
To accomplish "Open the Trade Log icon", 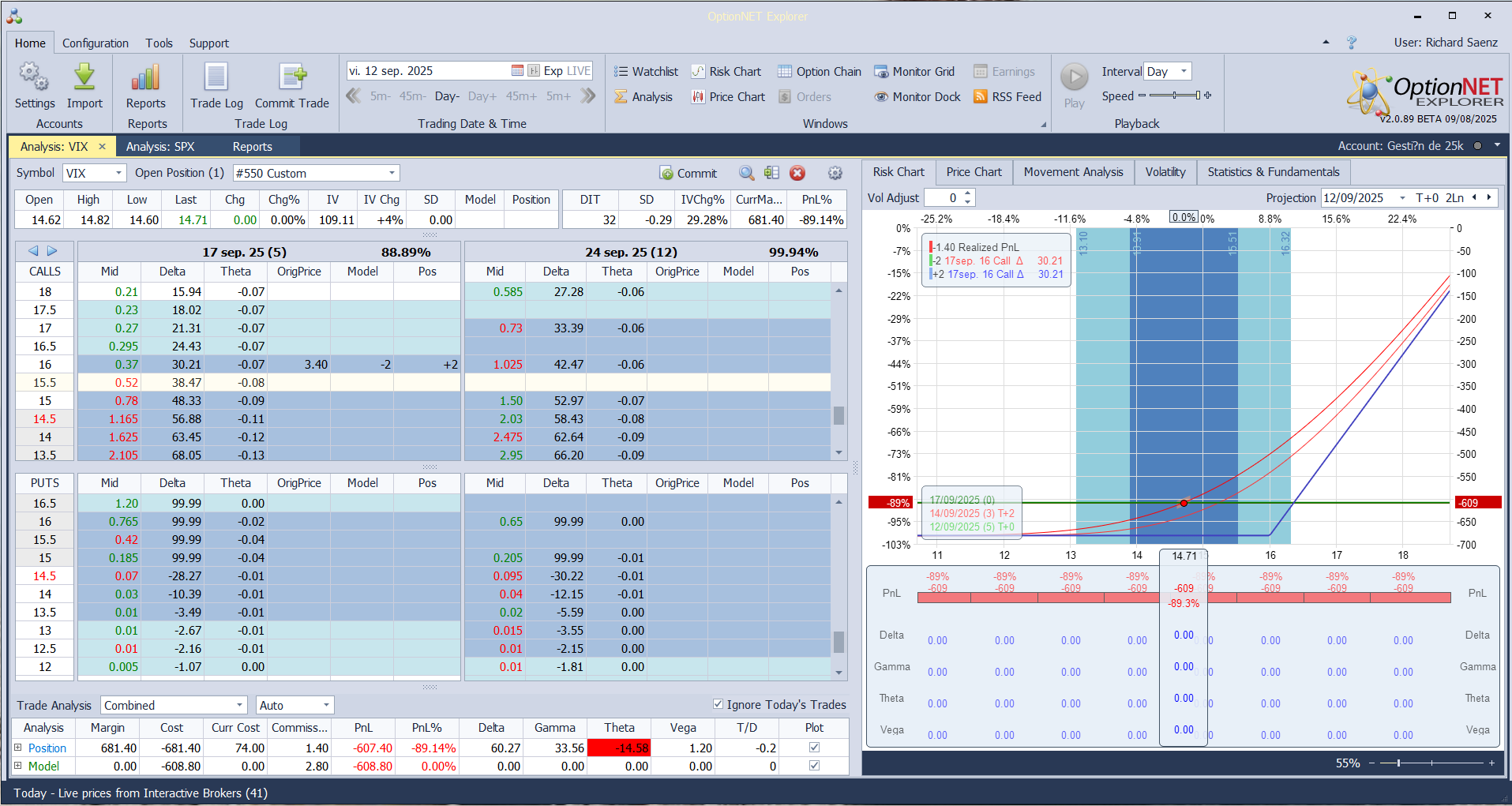I will (216, 77).
